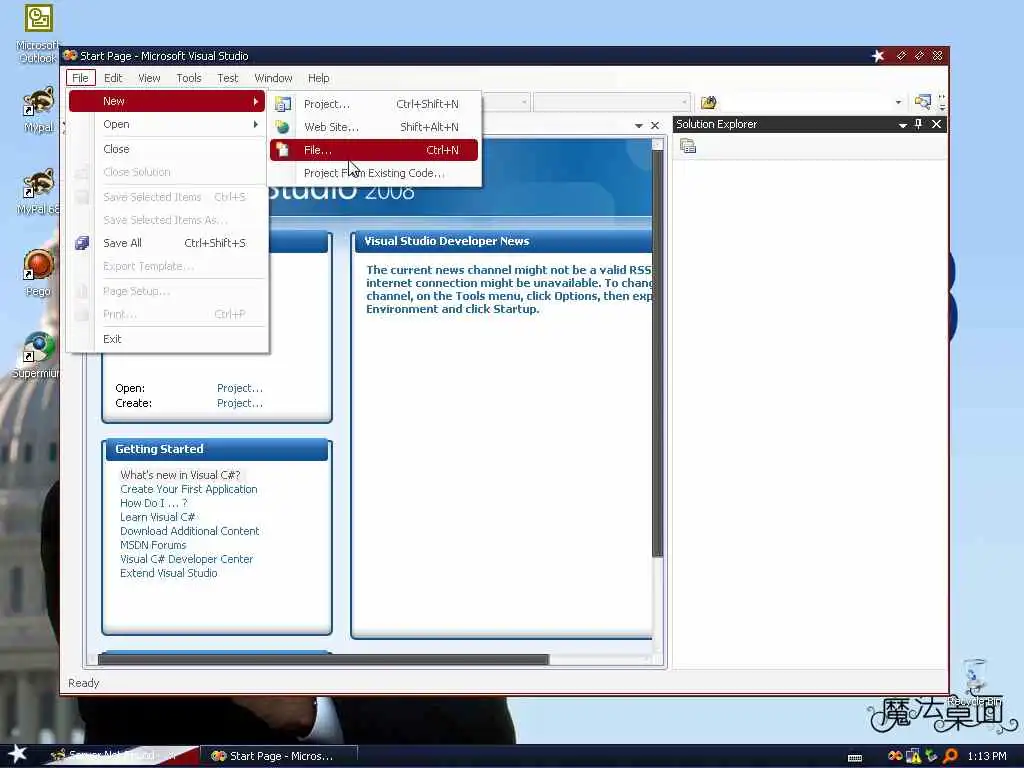Screen dimensions: 1024x768
Task: Click the star button in Visual Studio title bar
Action: [x=878, y=56]
